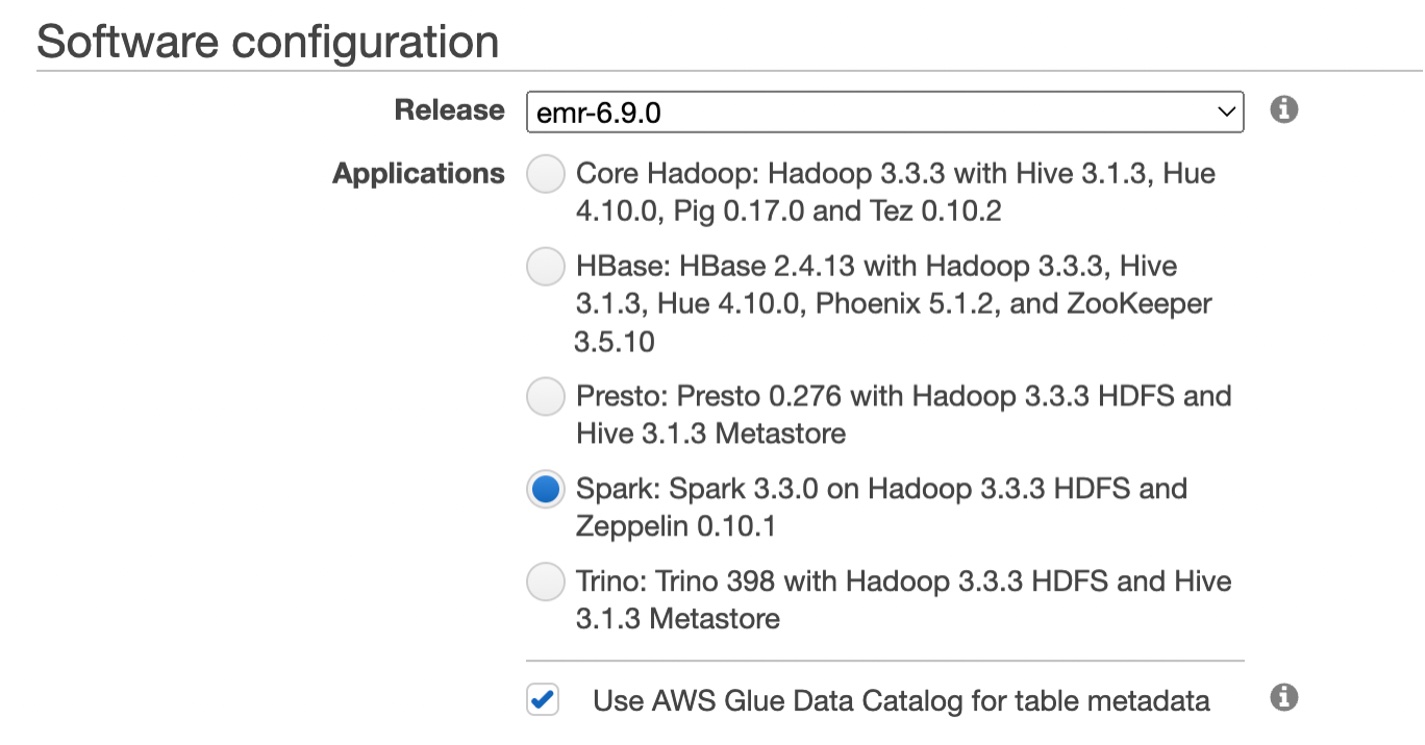Image resolution: width=1425 pixels, height=745 pixels.
Task: Choose the Trino radio button
Action: pyautogui.click(x=545, y=582)
